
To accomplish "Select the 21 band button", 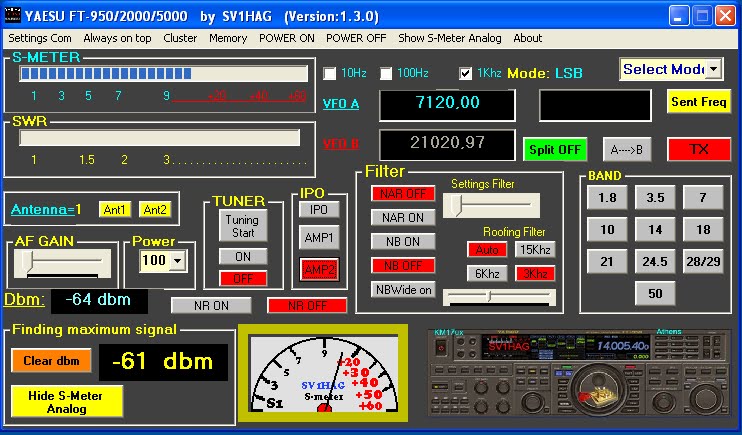I will 607,261.
